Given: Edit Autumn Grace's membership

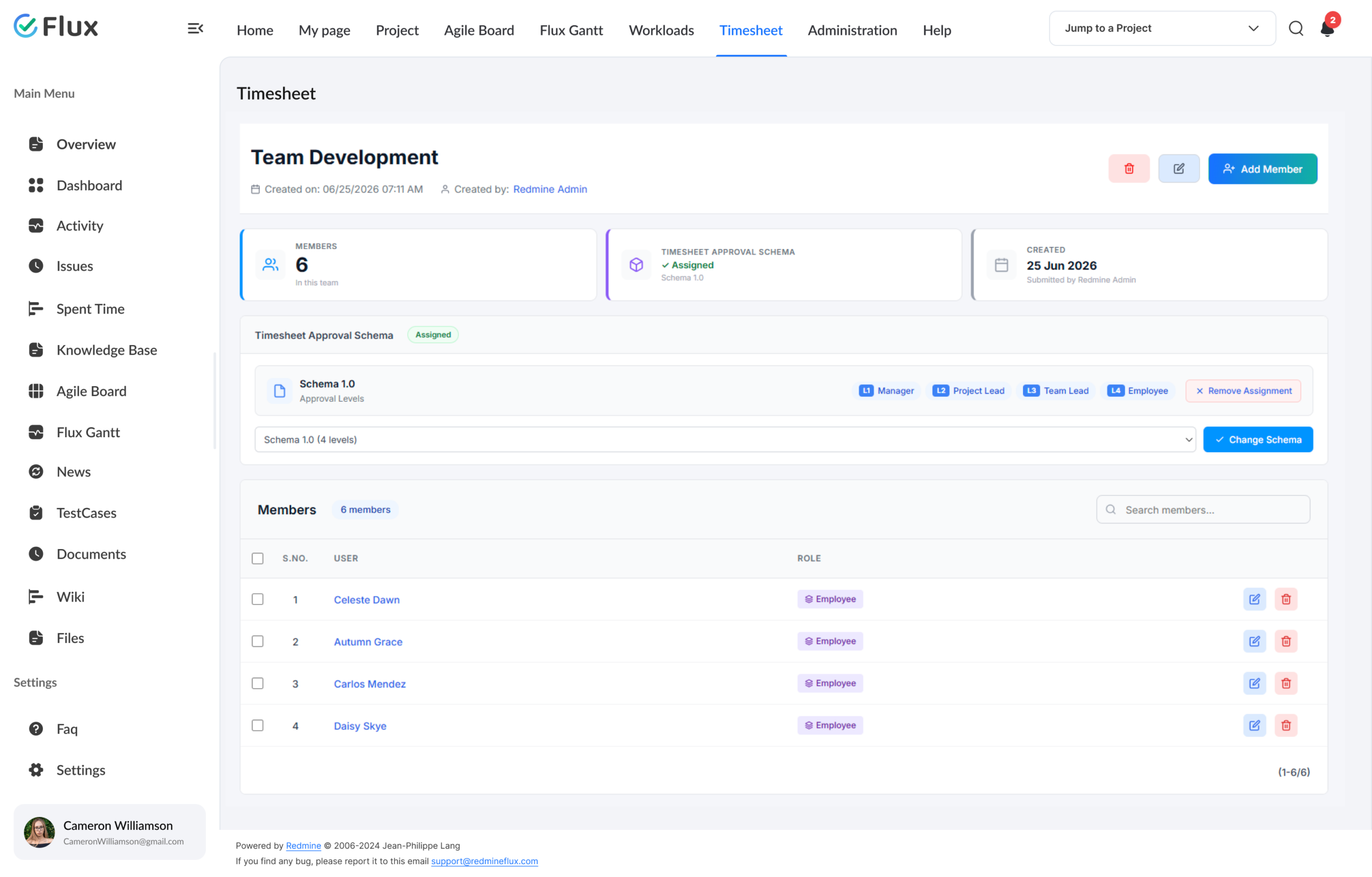Looking at the screenshot, I should (1255, 641).
